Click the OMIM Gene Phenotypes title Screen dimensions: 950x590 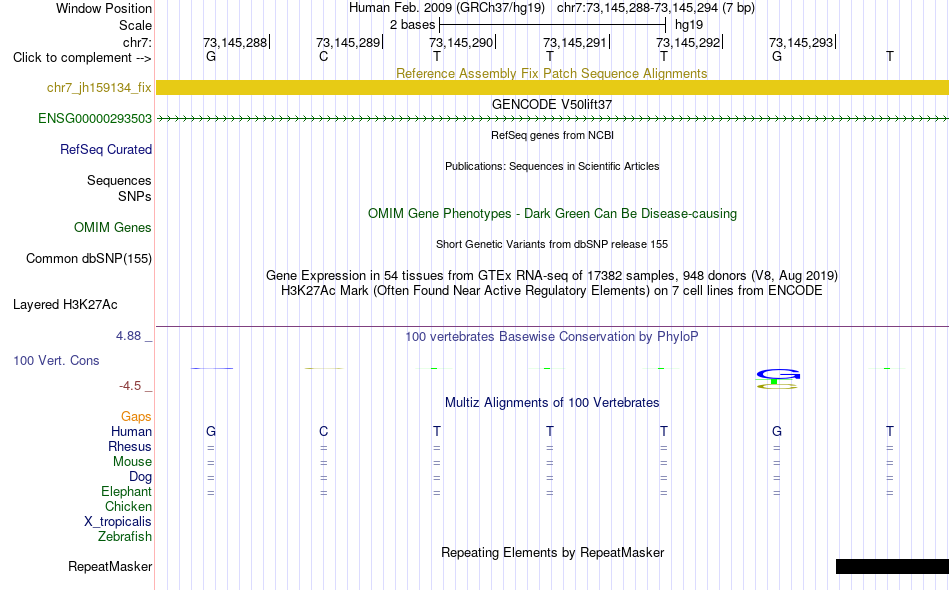[x=552, y=213]
